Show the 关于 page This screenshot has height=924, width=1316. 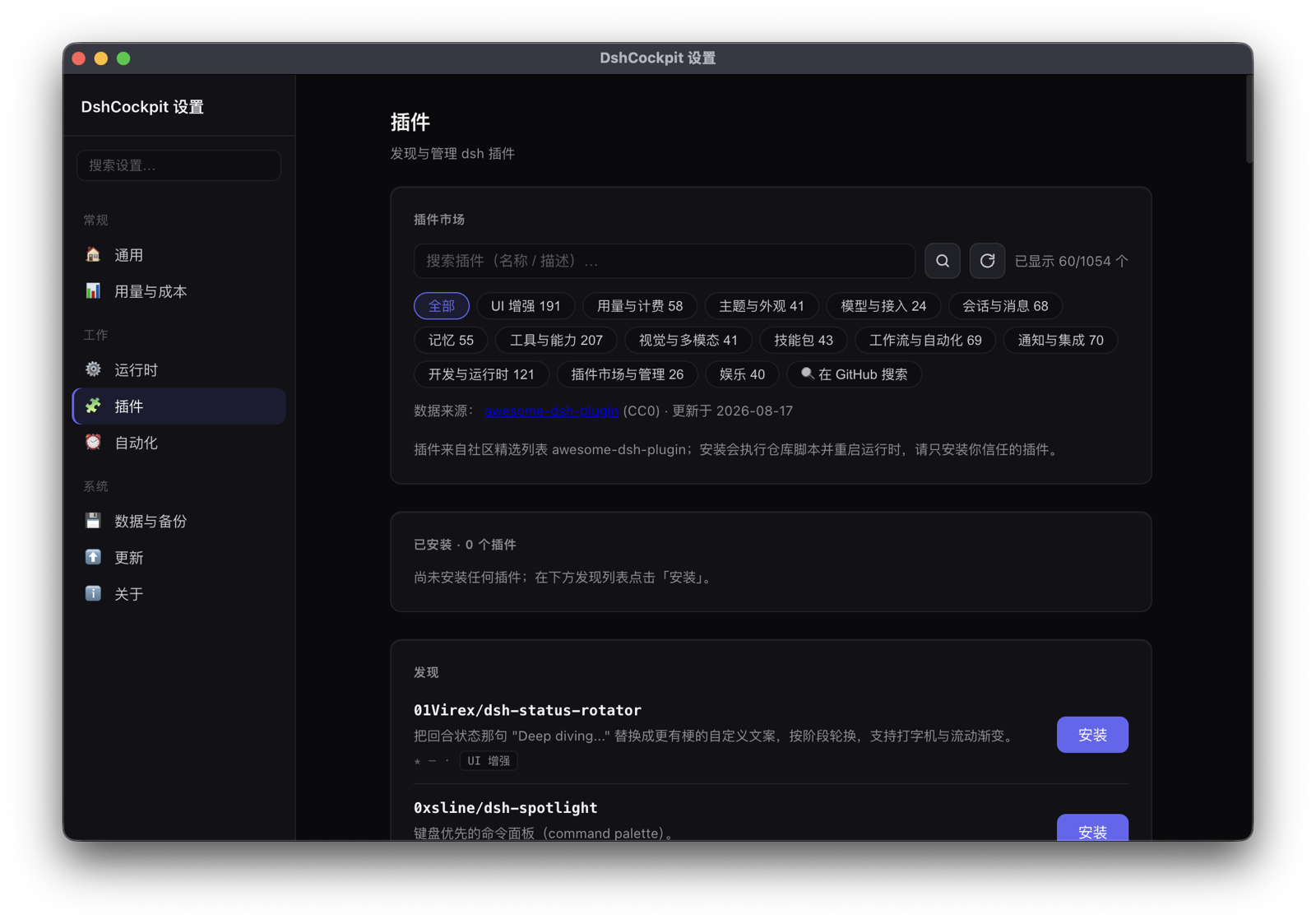179,593
